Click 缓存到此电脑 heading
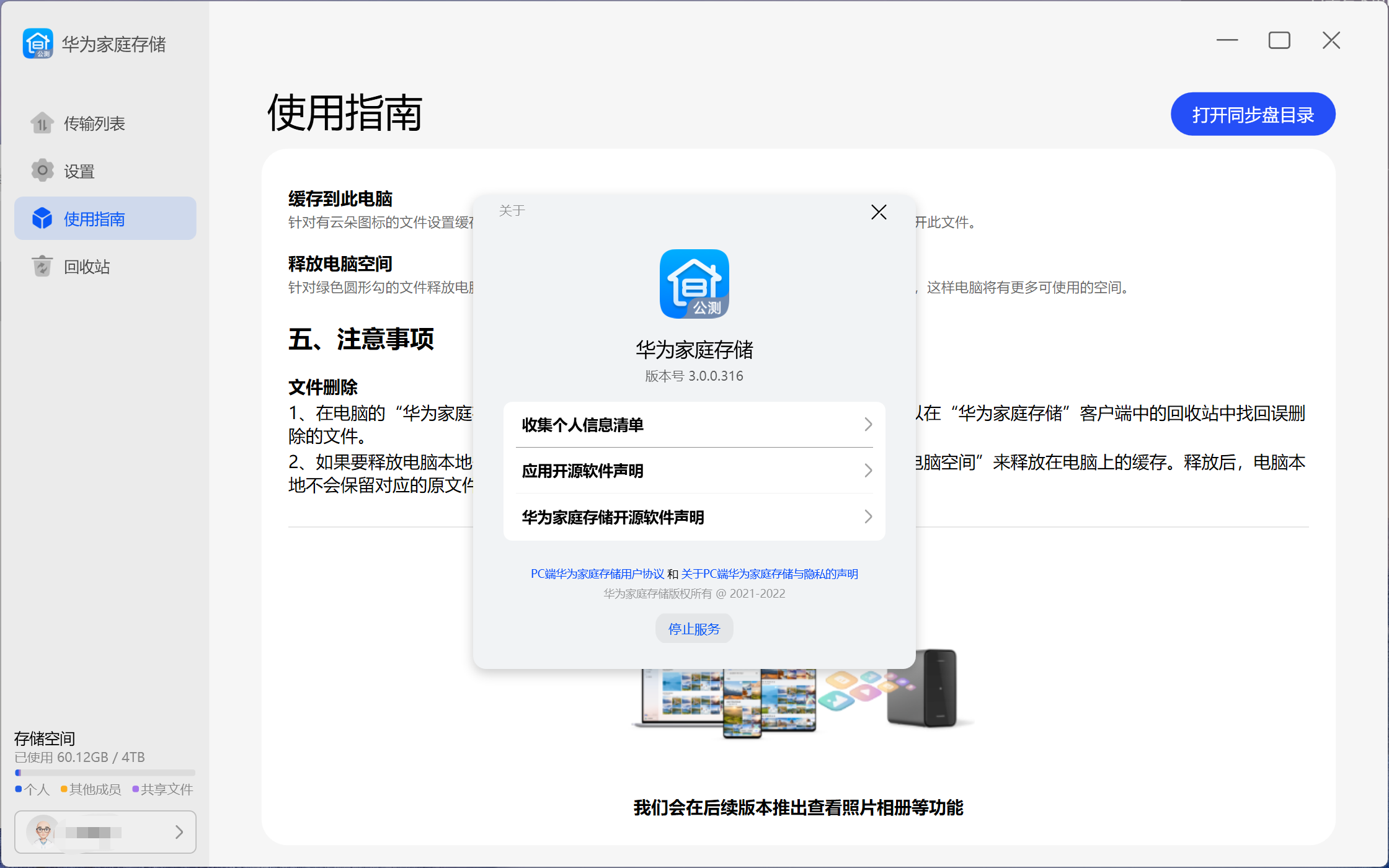This screenshot has height=868, width=1389. pos(340,199)
